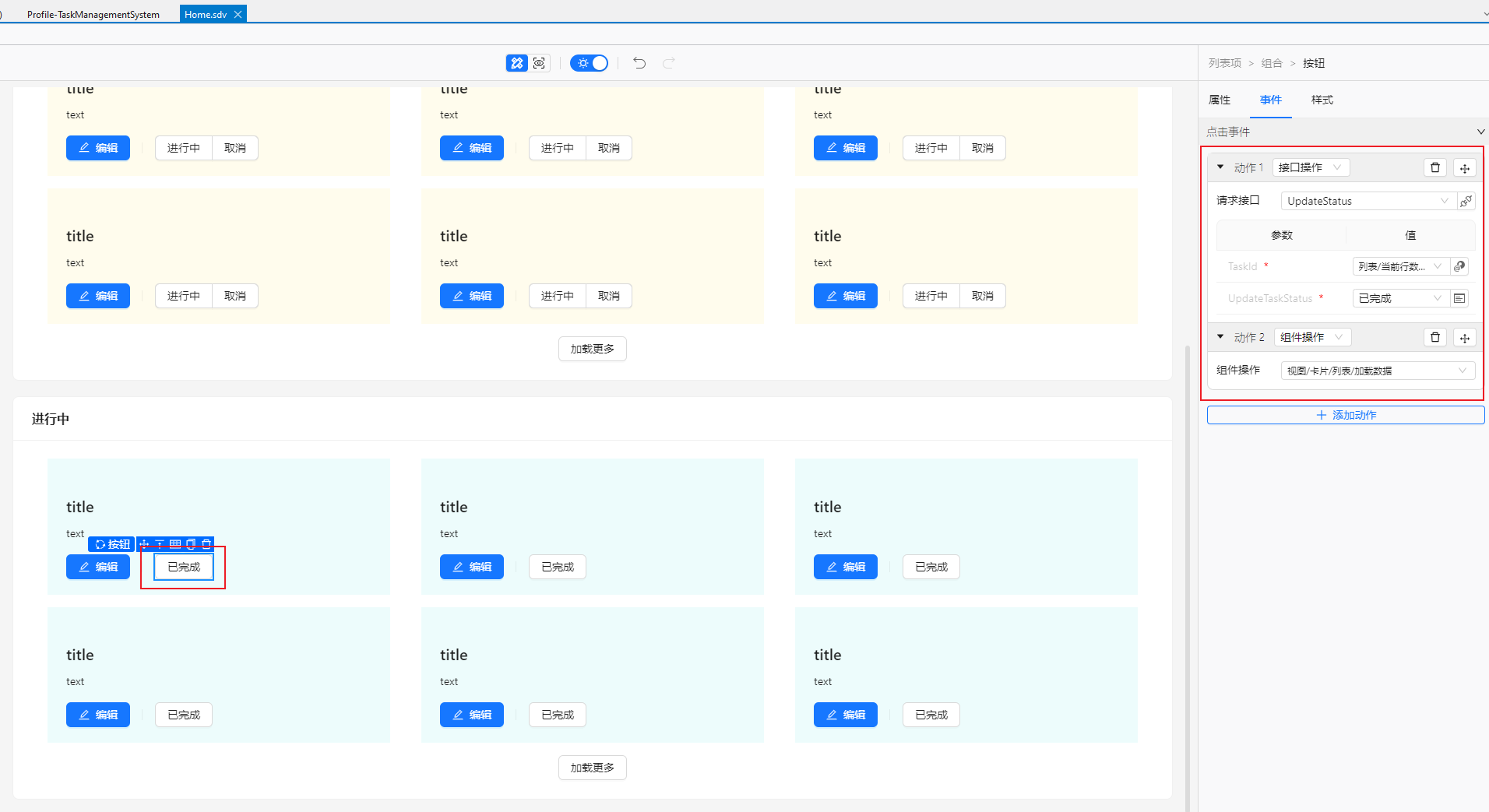The width and height of the screenshot is (1489, 812).
Task: Switch to the 样式 tab
Action: pyautogui.click(x=1322, y=100)
